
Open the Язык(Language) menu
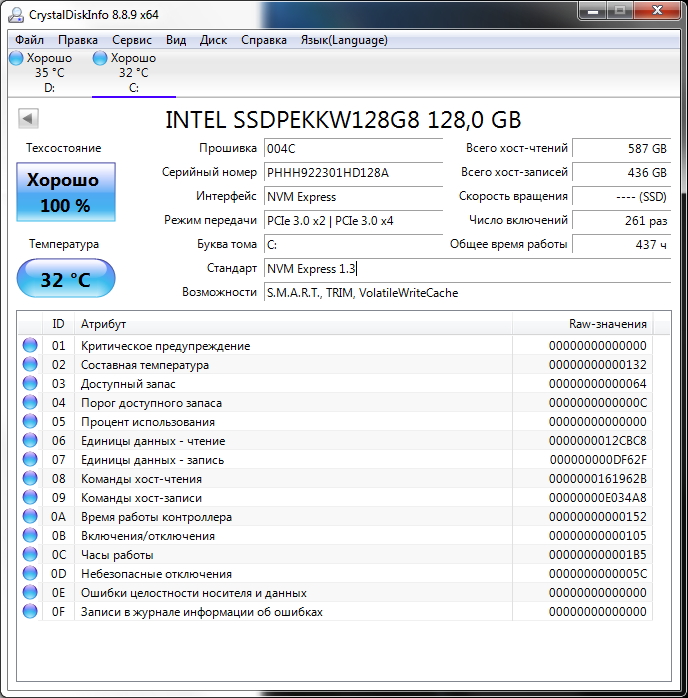click(x=344, y=40)
